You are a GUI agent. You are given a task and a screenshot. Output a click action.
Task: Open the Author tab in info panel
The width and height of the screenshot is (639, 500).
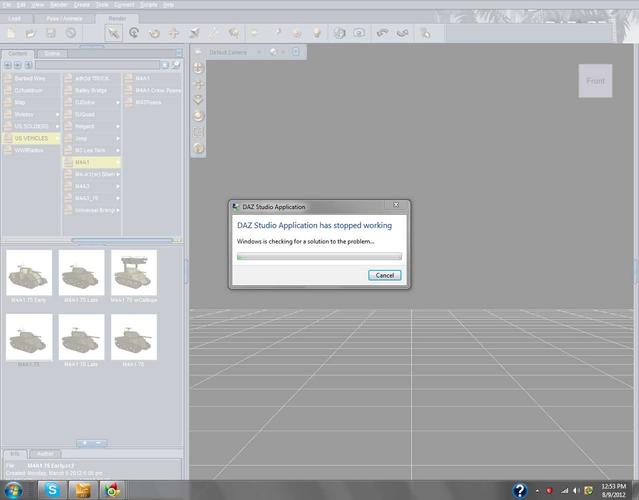click(45, 454)
